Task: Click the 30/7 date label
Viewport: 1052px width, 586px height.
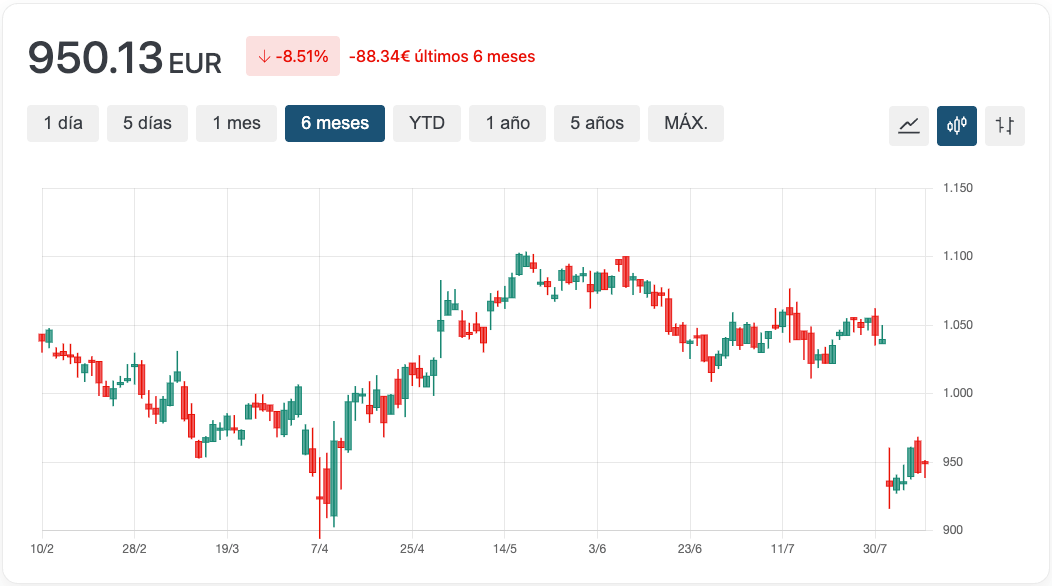Action: coord(875,549)
